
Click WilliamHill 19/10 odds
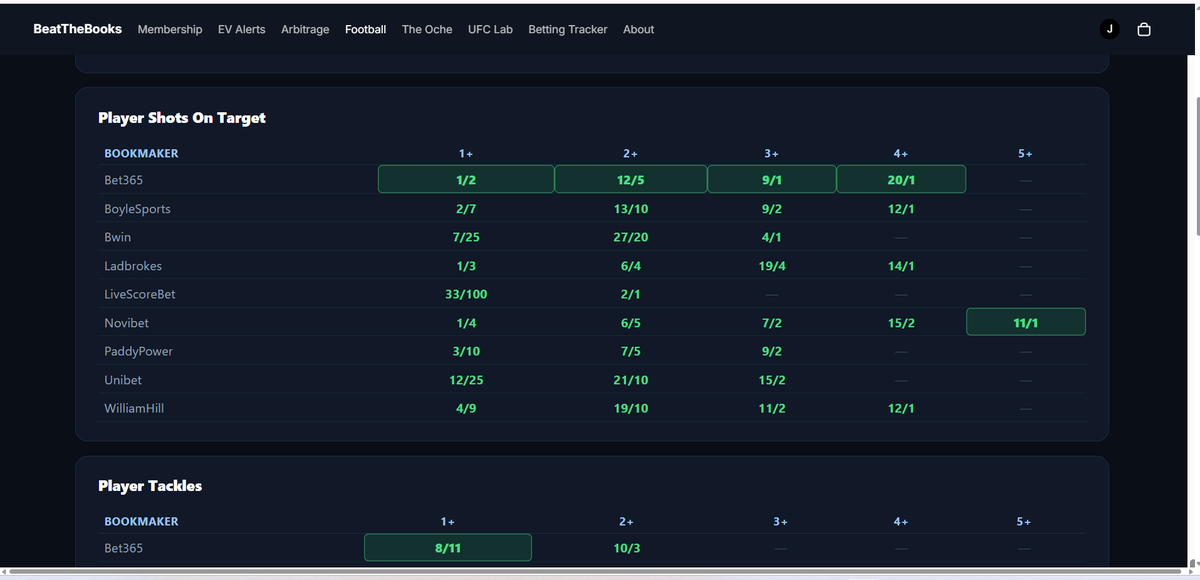click(x=631, y=408)
